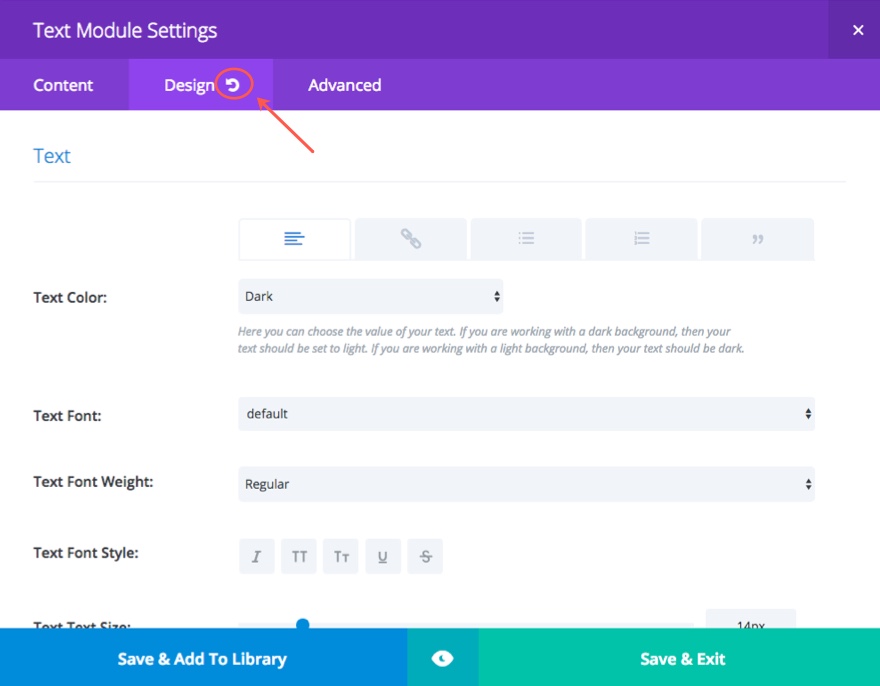This screenshot has width=880, height=686.
Task: Toggle underline font style
Action: pos(383,556)
